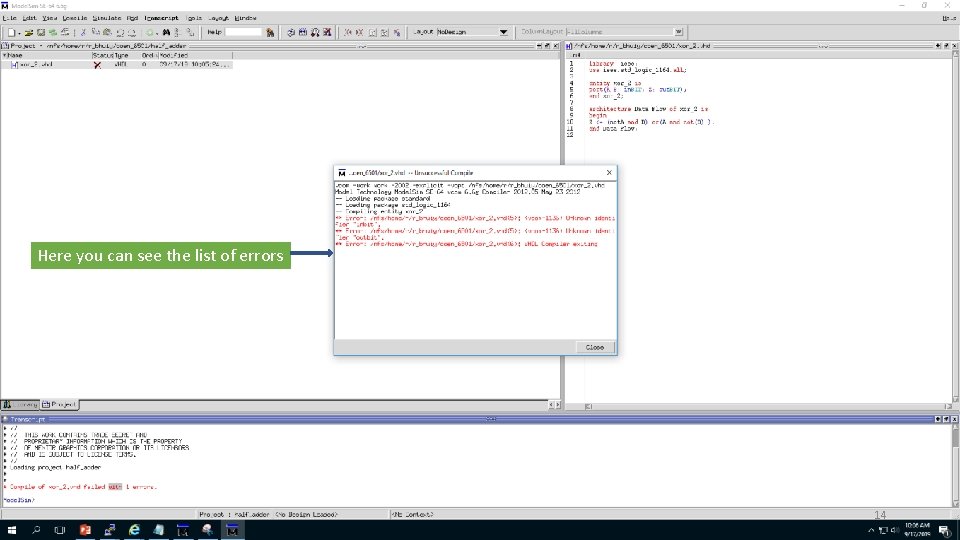Click the Help search icon beside the field
The image size is (960, 540).
pos(270,32)
